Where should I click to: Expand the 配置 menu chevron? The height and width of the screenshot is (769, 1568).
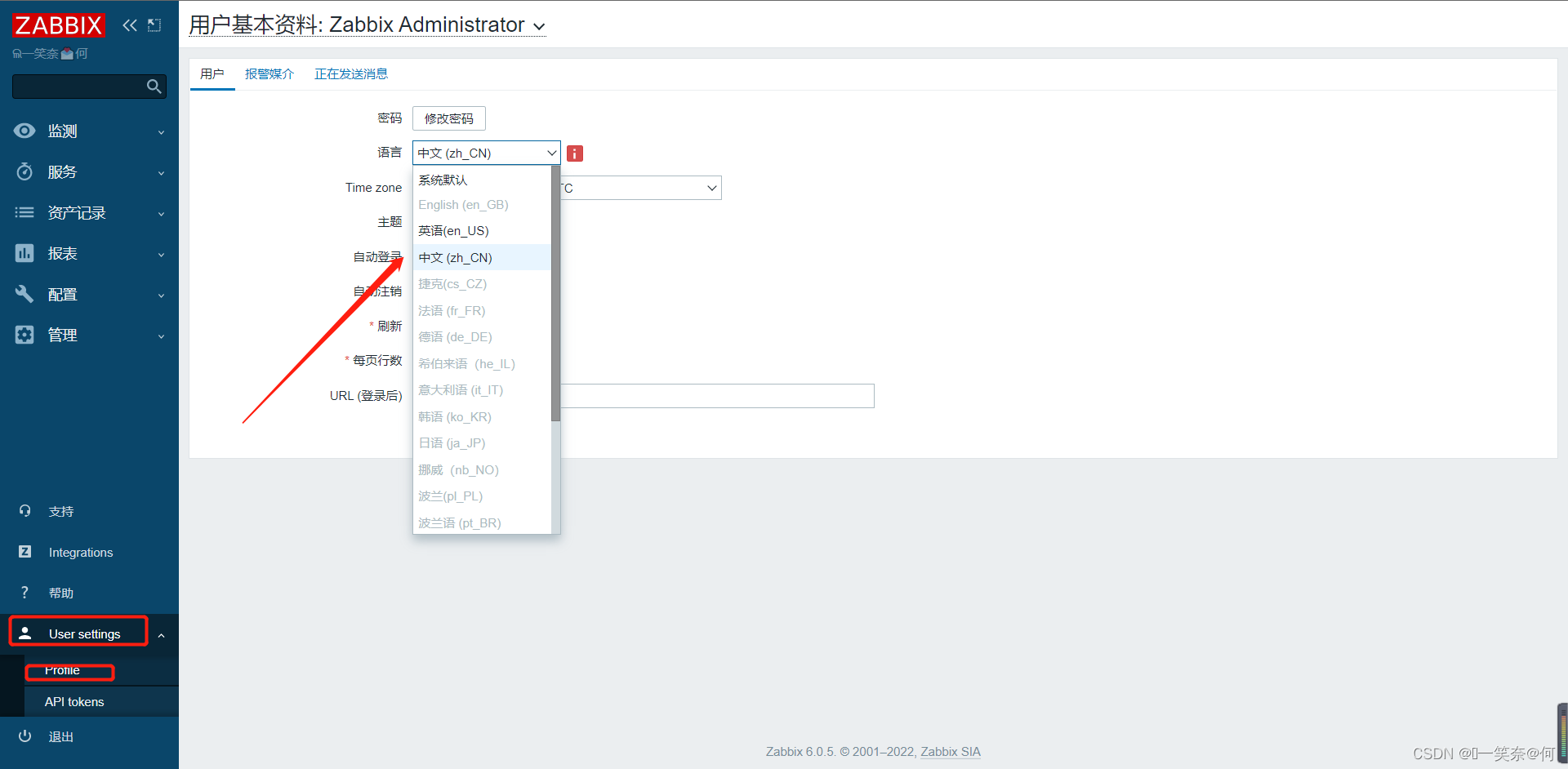pos(161,296)
